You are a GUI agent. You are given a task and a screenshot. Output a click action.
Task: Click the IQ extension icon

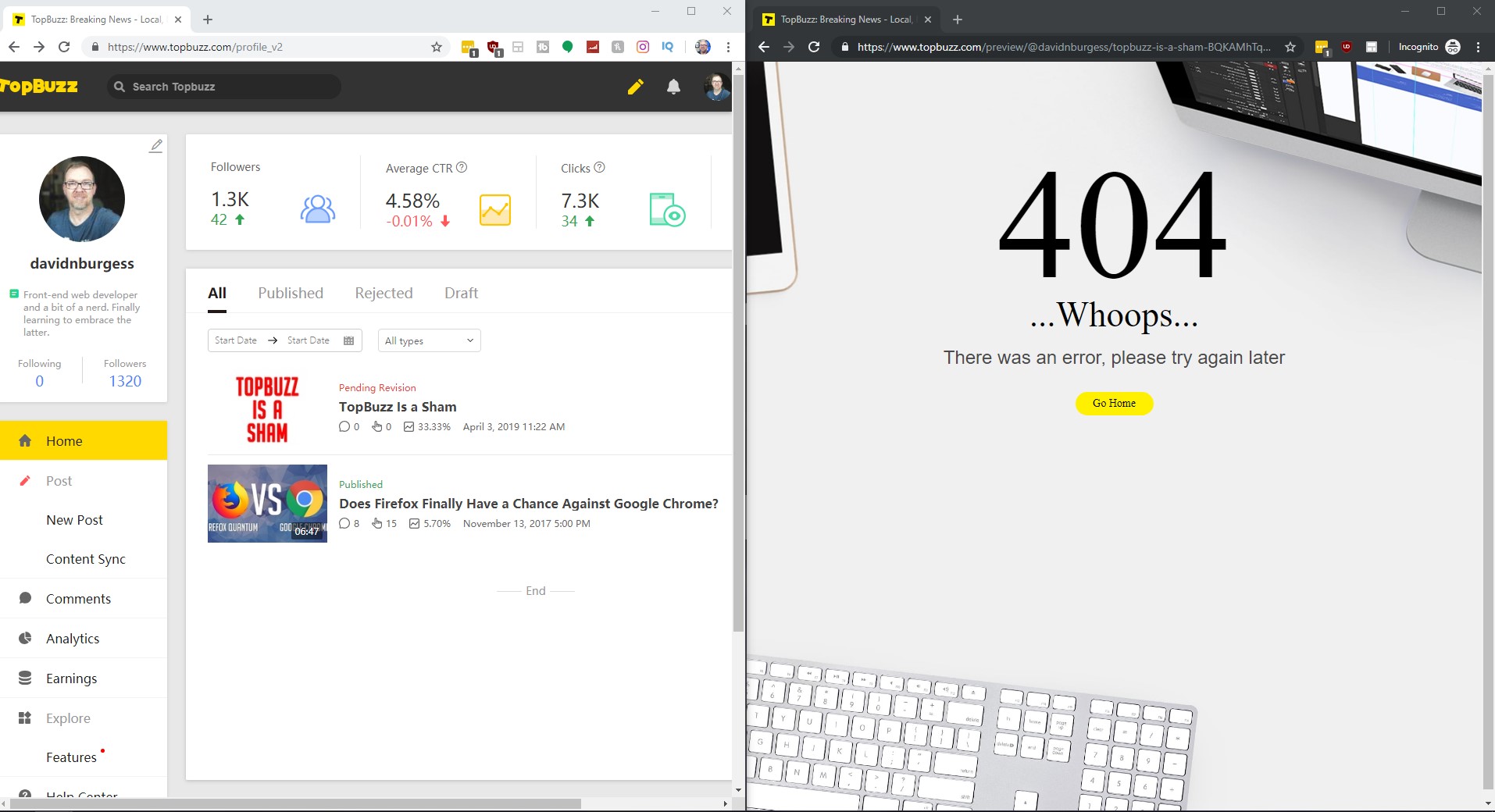667,47
